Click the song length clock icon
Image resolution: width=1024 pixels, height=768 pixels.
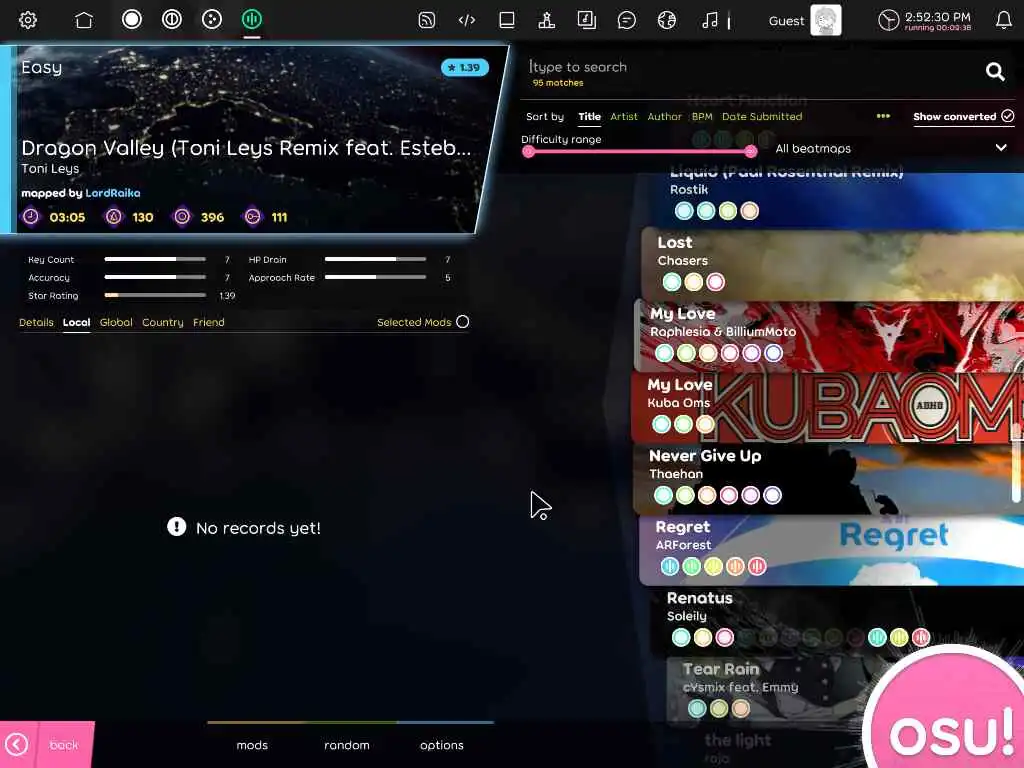(x=30, y=217)
